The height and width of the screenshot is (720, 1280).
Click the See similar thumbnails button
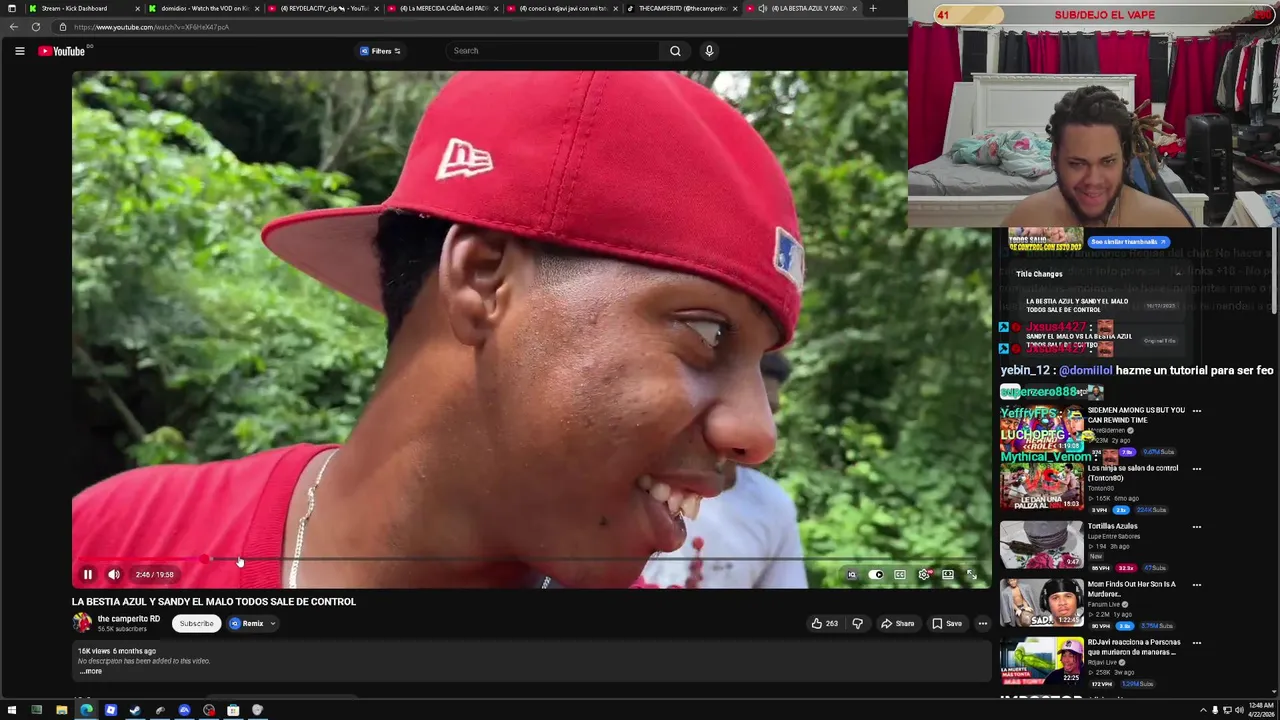point(1128,242)
